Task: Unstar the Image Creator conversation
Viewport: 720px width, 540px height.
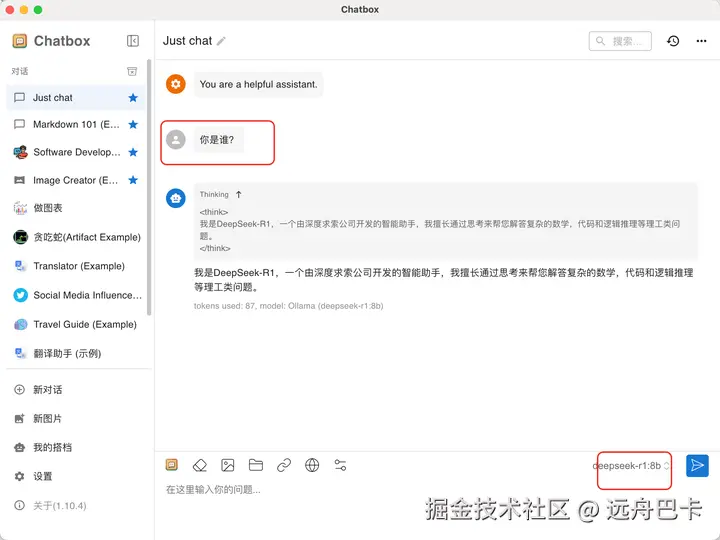Action: [x=133, y=180]
